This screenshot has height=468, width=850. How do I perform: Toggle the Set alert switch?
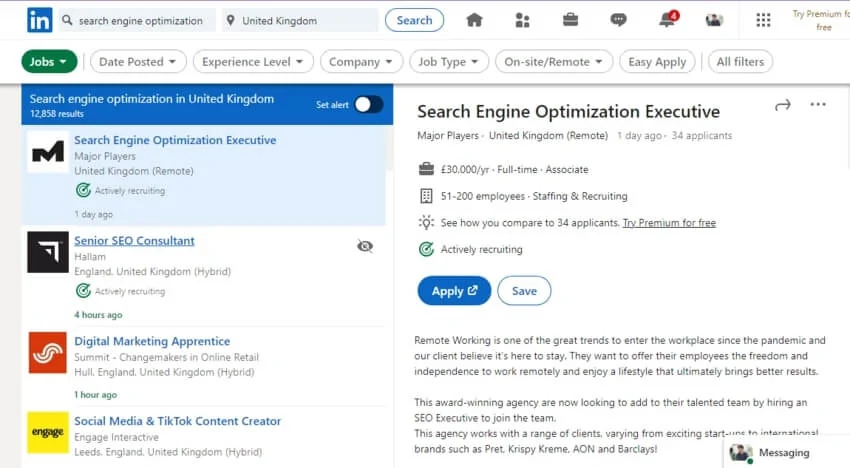(x=369, y=105)
